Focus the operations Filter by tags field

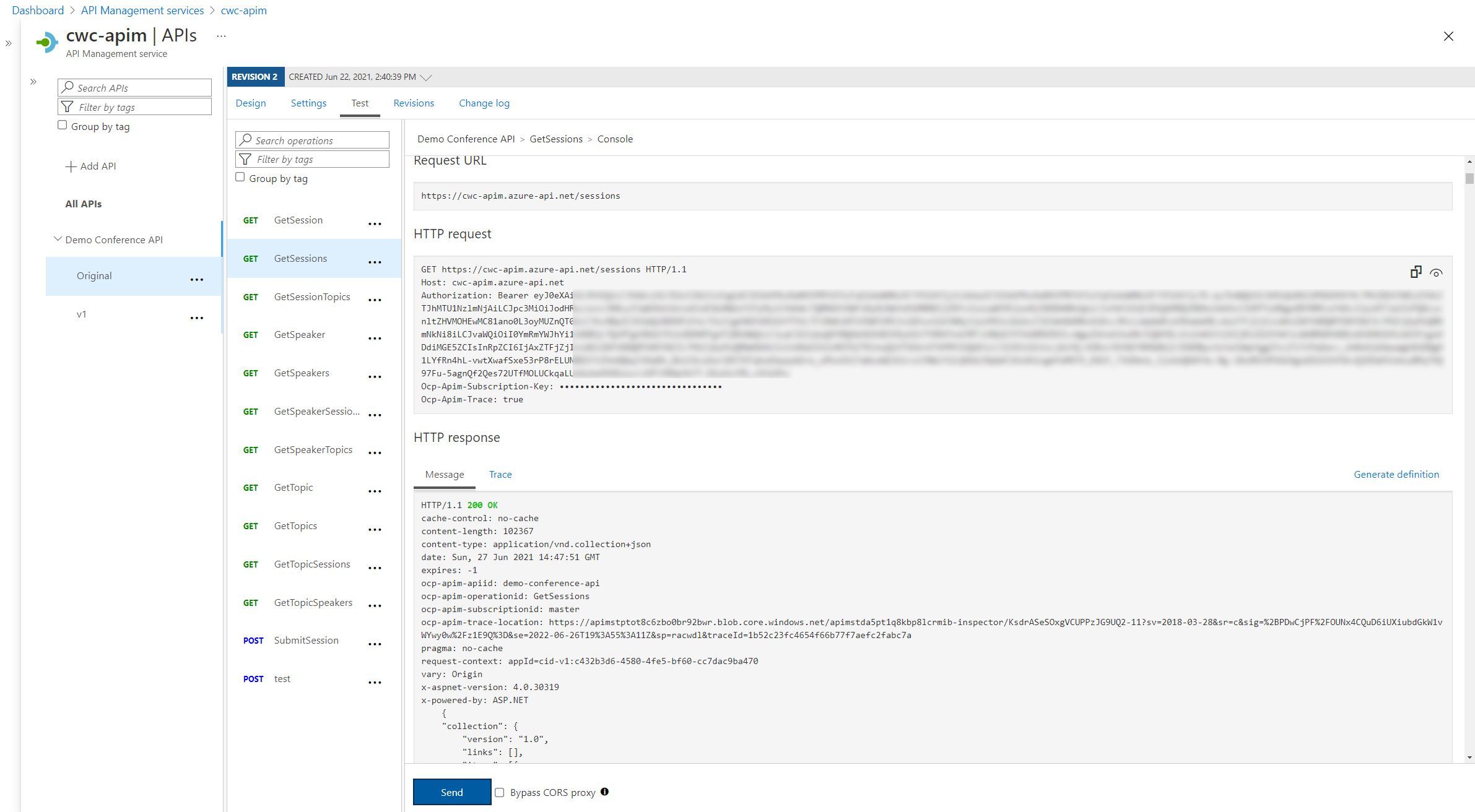tap(312, 159)
